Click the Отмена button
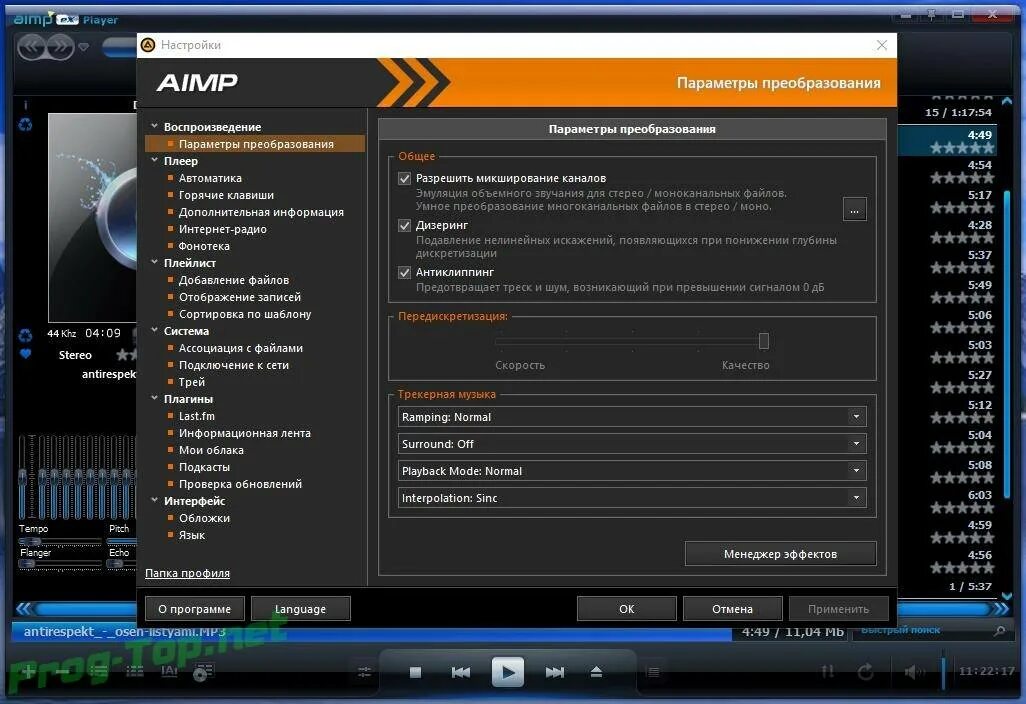 (x=732, y=608)
